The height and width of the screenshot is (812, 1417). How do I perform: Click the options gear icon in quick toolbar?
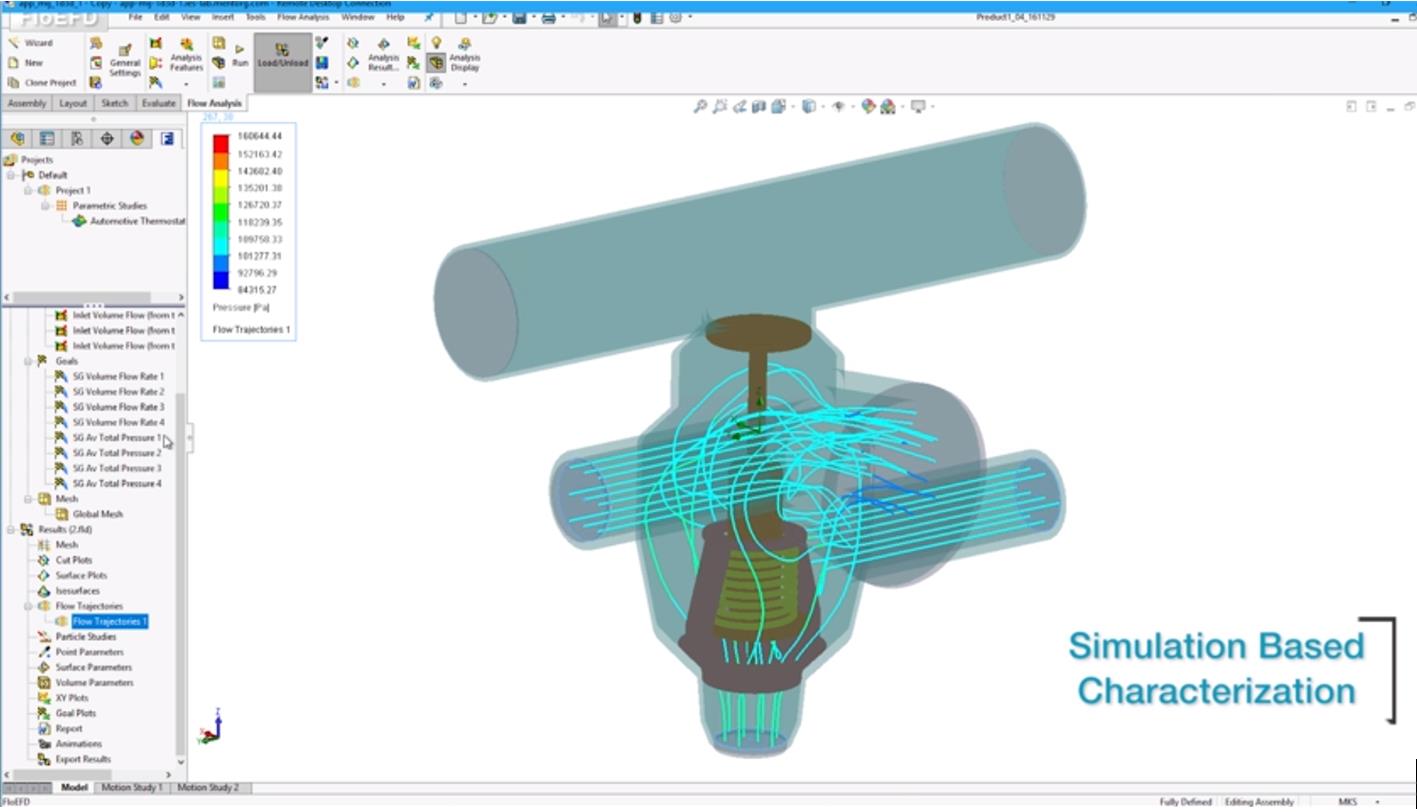point(675,17)
